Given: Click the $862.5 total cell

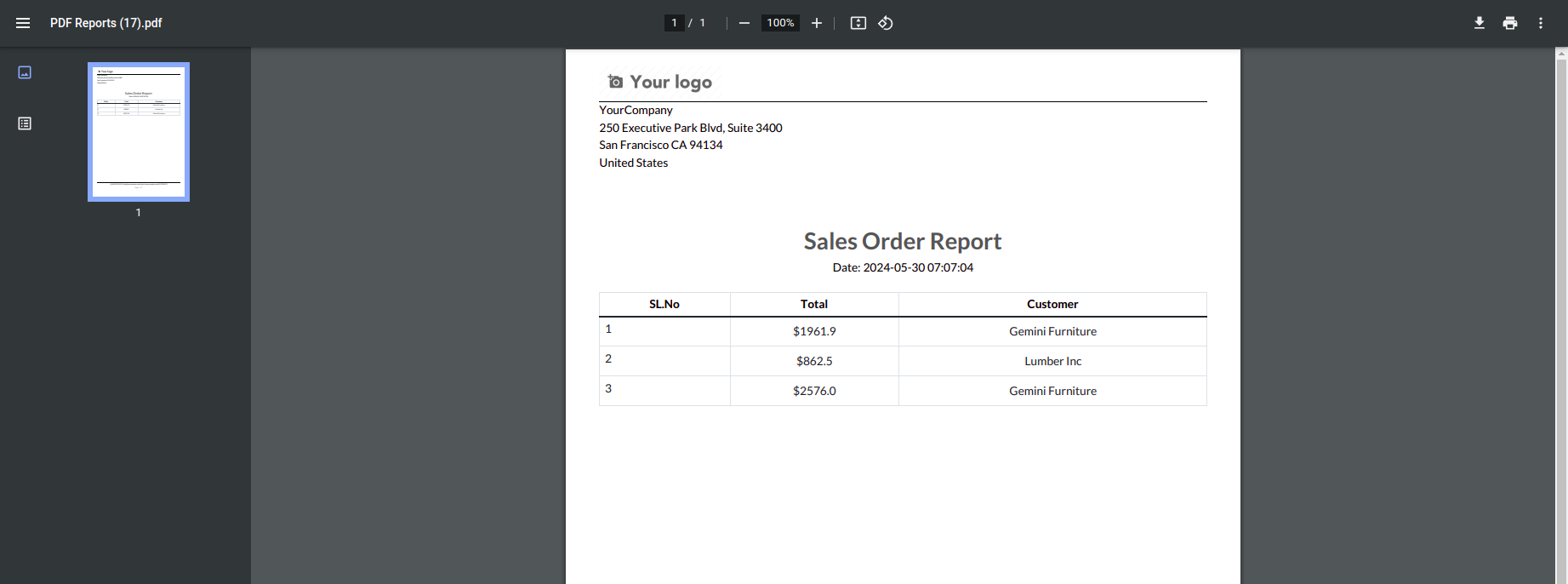Looking at the screenshot, I should pos(814,361).
